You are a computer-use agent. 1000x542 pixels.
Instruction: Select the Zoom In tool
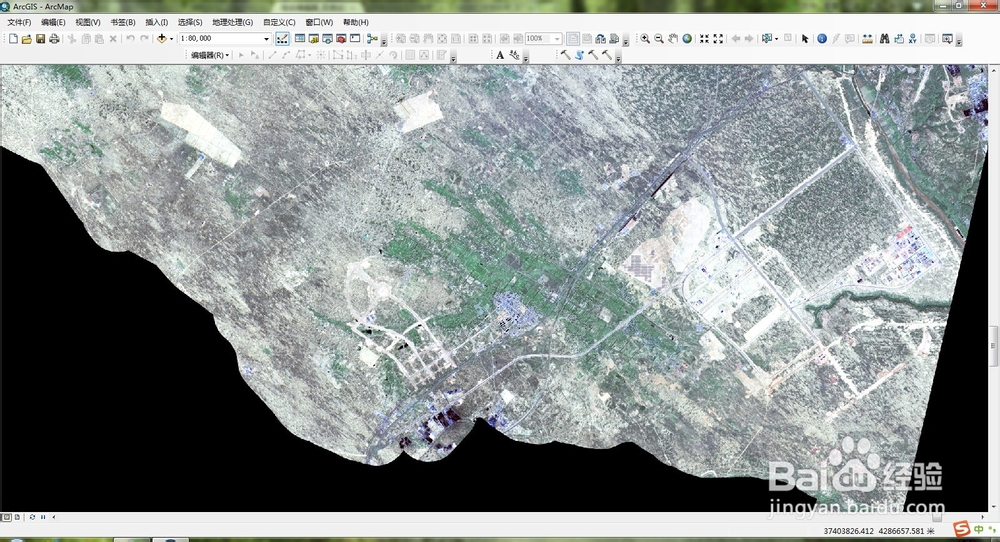click(645, 39)
